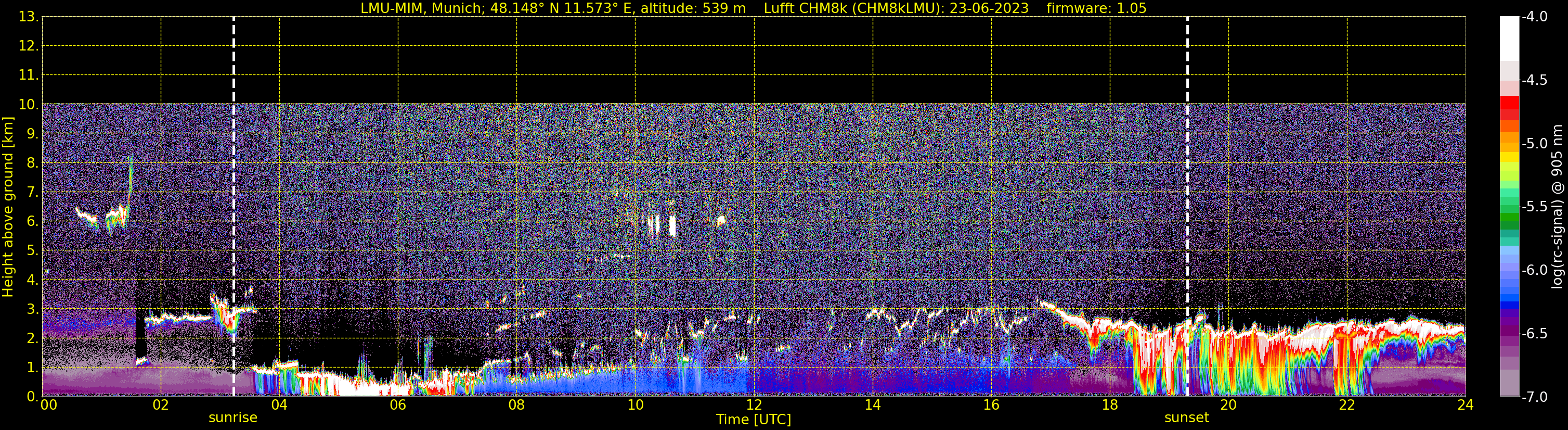This screenshot has height=430, width=1568.
Task: Select the 'sunrise' label below the time axis
Action: [233, 418]
